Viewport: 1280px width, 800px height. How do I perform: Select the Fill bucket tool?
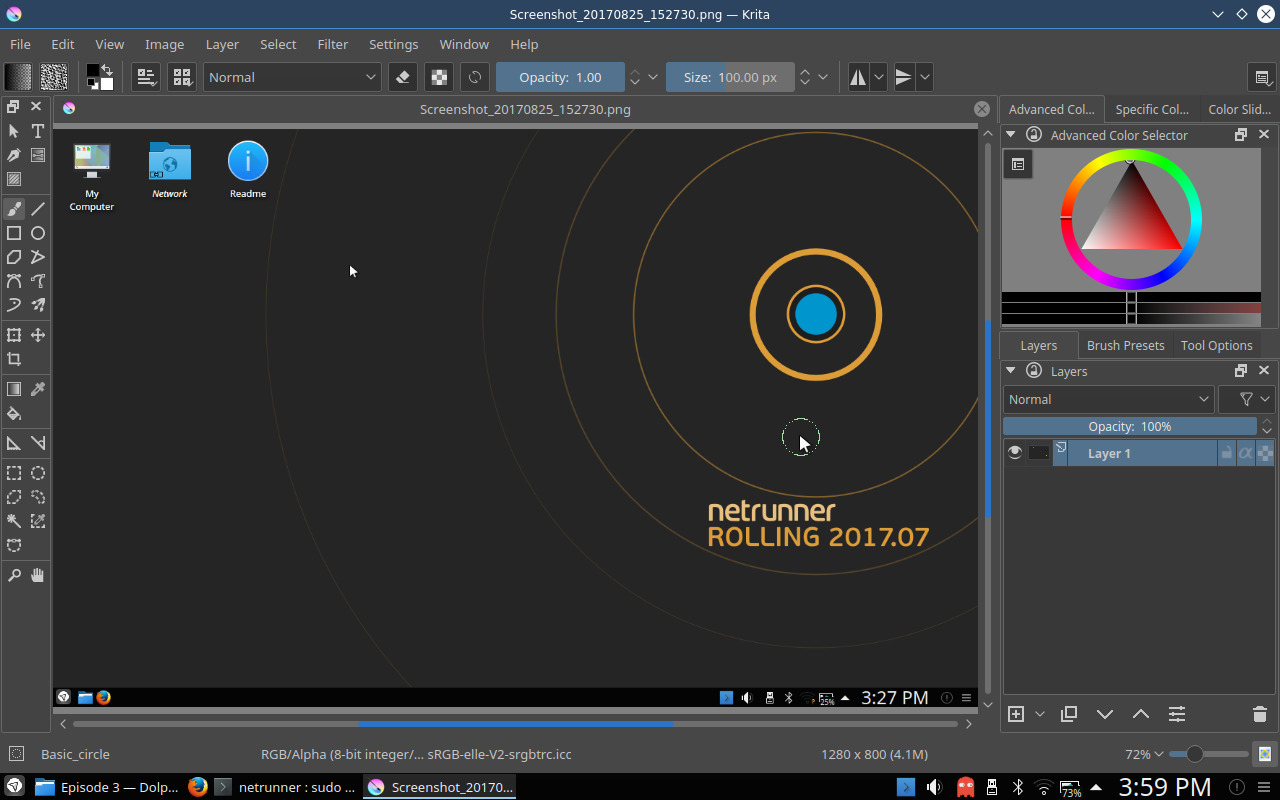pyautogui.click(x=14, y=413)
